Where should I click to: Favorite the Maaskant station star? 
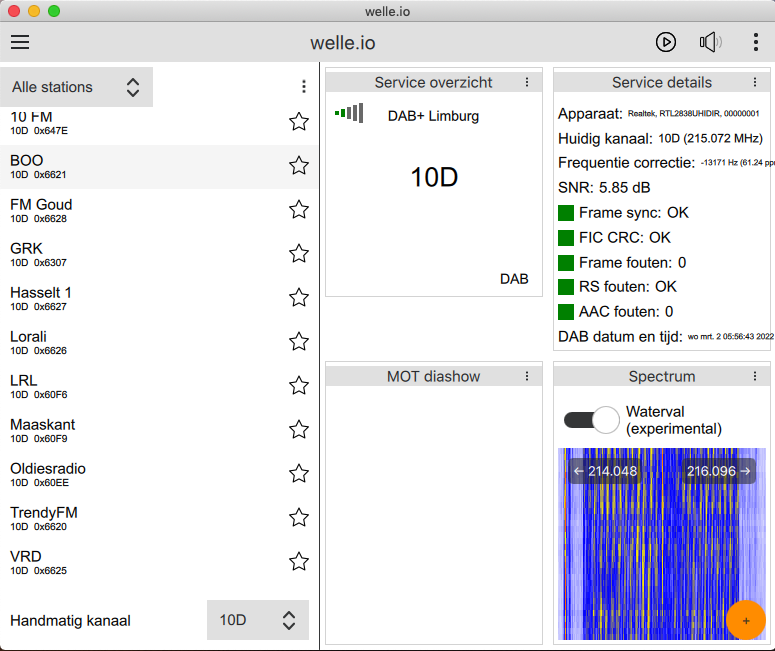pyautogui.click(x=299, y=430)
